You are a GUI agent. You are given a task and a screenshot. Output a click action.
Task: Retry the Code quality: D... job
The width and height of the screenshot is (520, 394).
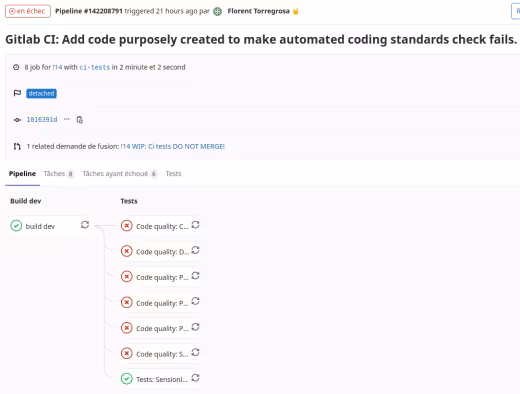click(196, 250)
